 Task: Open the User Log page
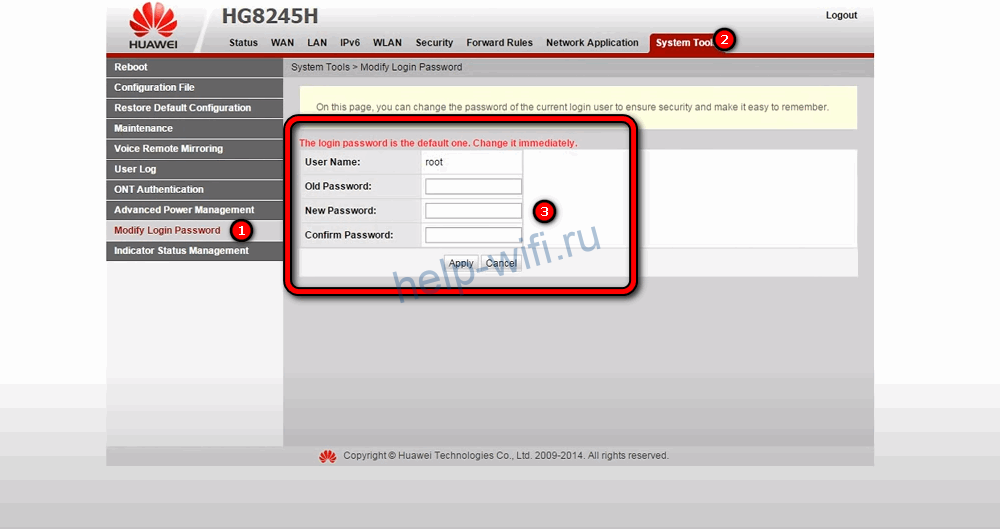tap(195, 169)
